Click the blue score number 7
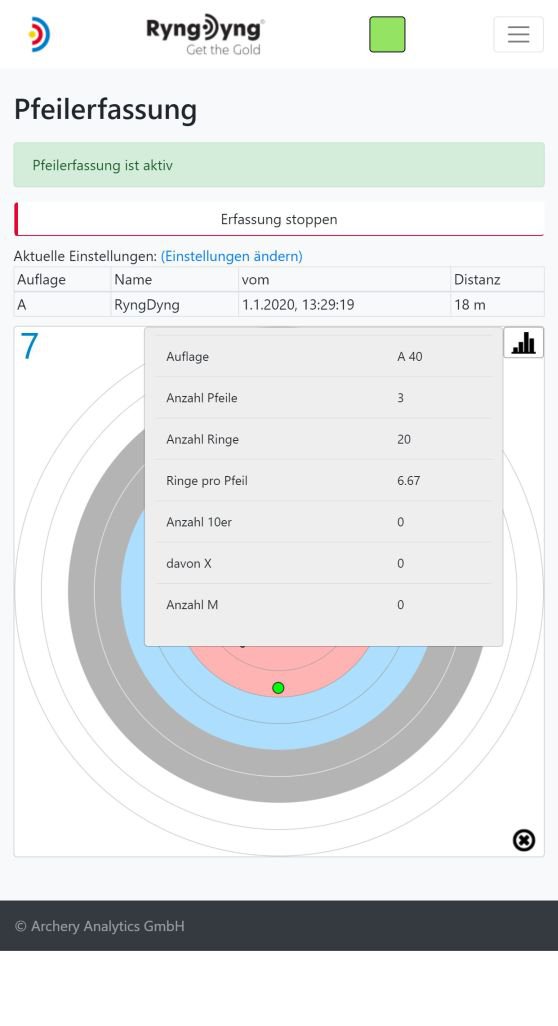This screenshot has height=1026, width=558. (29, 346)
